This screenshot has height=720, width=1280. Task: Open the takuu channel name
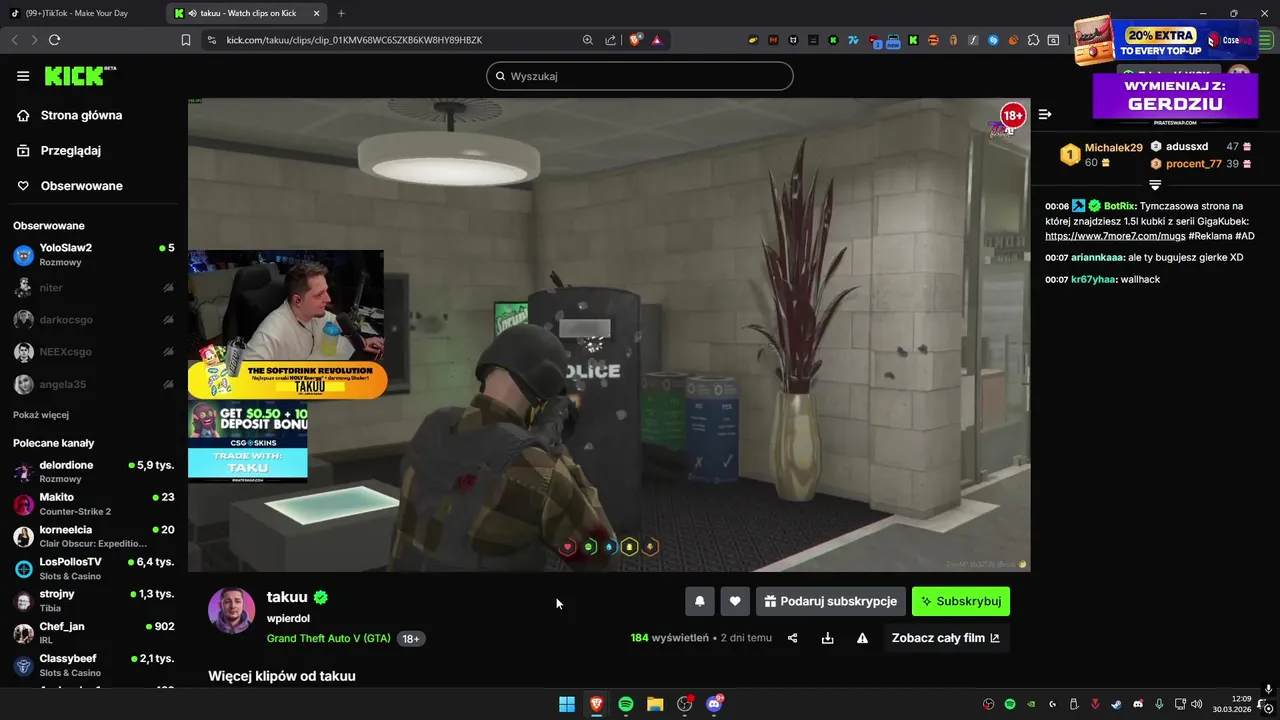[287, 597]
